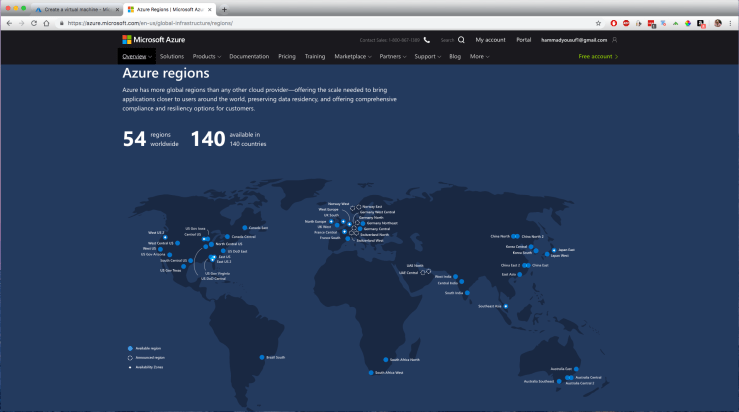The height and width of the screenshot is (412, 739).
Task: Click the Azure regions page heading
Action: [166, 73]
